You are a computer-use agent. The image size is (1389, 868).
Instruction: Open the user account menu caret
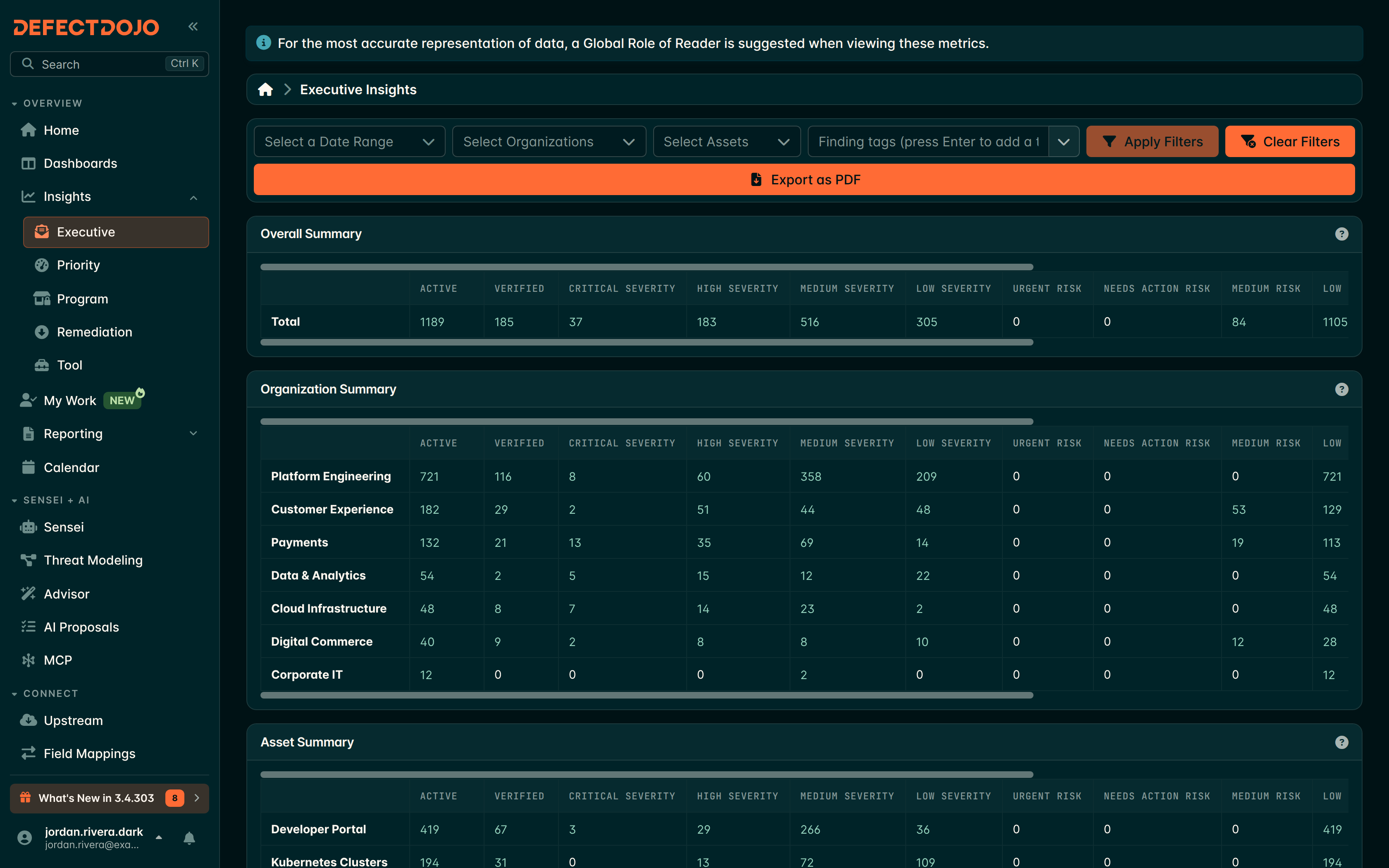pyautogui.click(x=159, y=837)
